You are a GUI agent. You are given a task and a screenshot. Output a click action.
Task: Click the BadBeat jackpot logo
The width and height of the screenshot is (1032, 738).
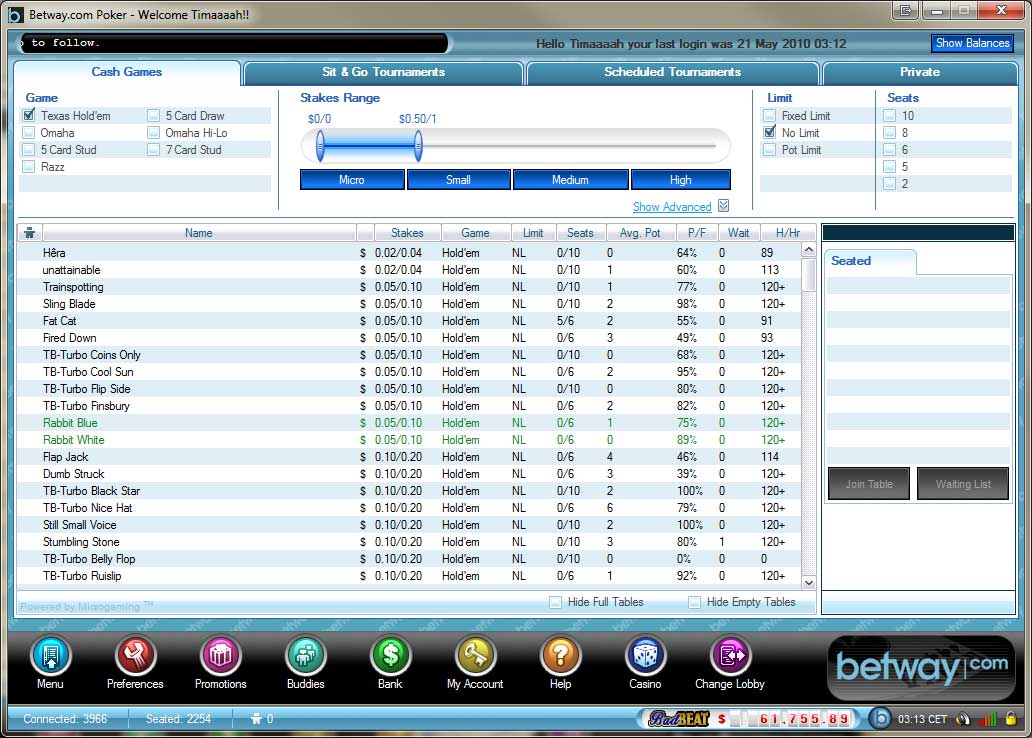point(679,719)
